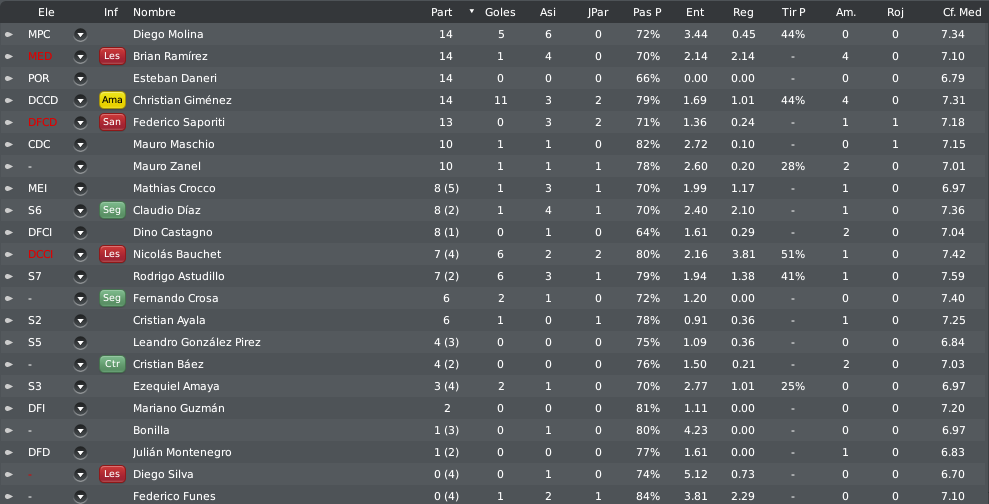Click the green Seg badge beside Fernando Crosa
This screenshot has width=989, height=504.
click(x=112, y=298)
